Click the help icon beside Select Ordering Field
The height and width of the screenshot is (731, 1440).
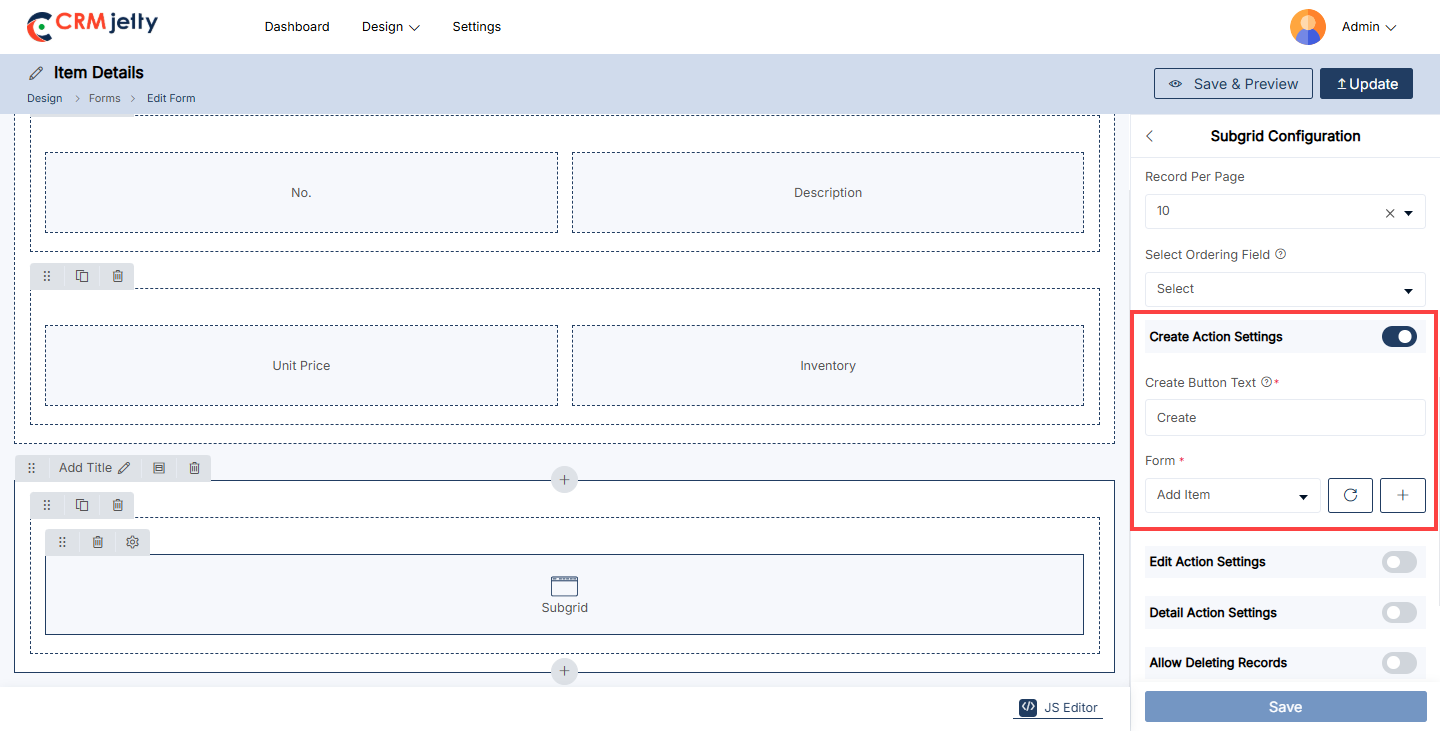pyautogui.click(x=1281, y=254)
